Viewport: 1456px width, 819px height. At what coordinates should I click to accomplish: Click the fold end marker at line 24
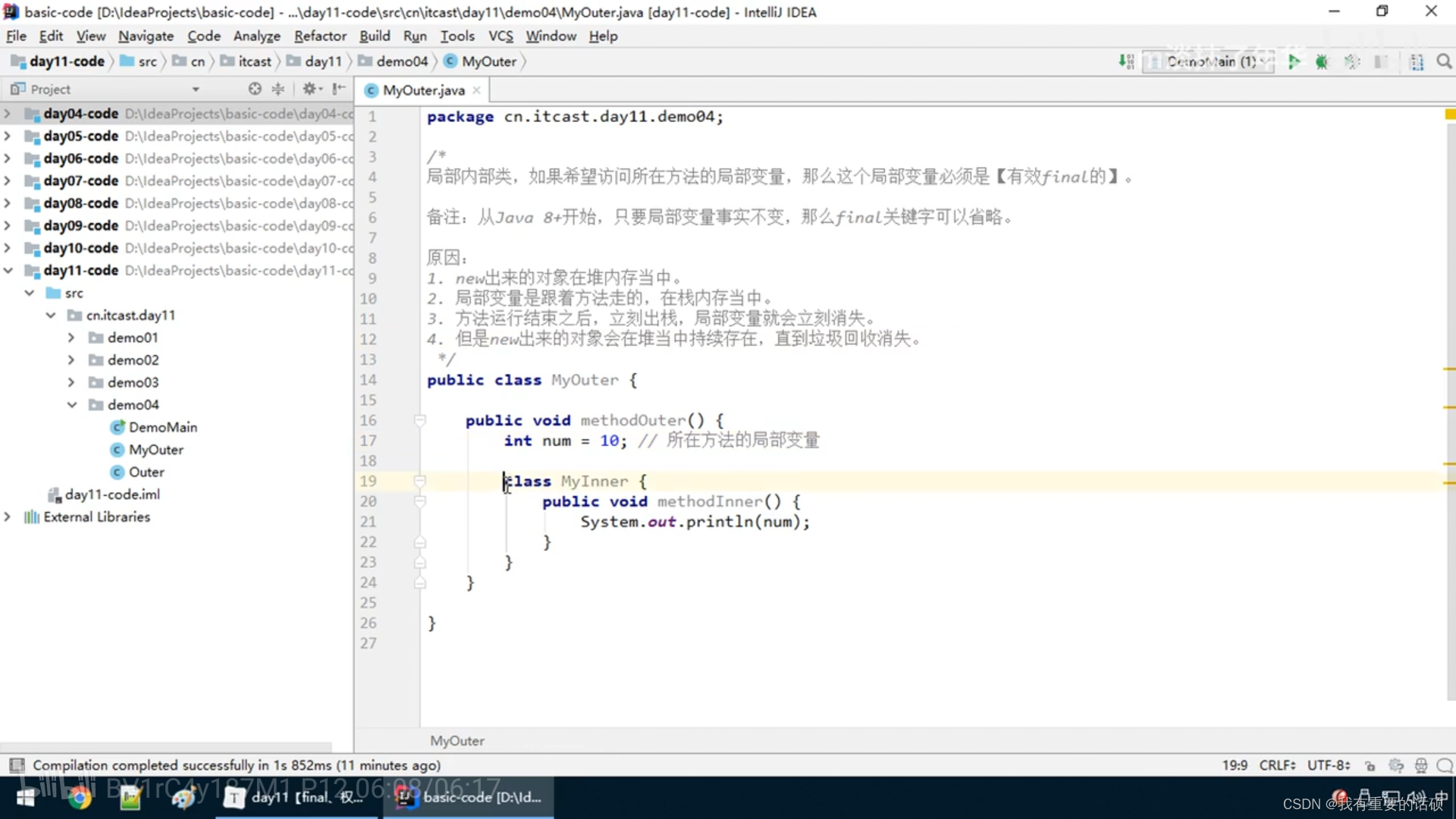[x=420, y=582]
